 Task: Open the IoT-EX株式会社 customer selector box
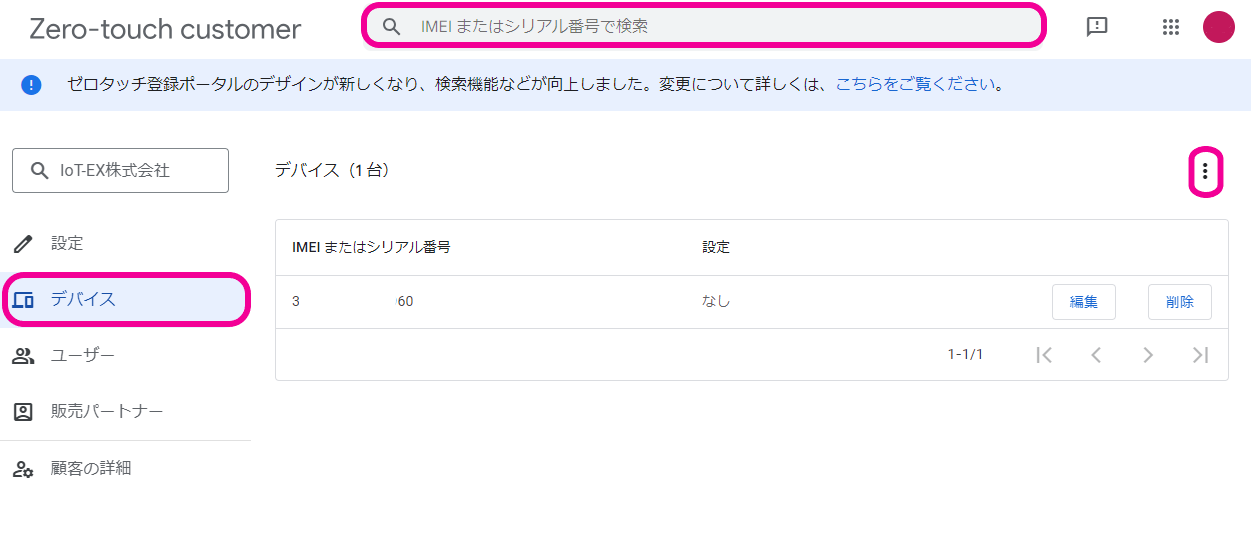120,171
